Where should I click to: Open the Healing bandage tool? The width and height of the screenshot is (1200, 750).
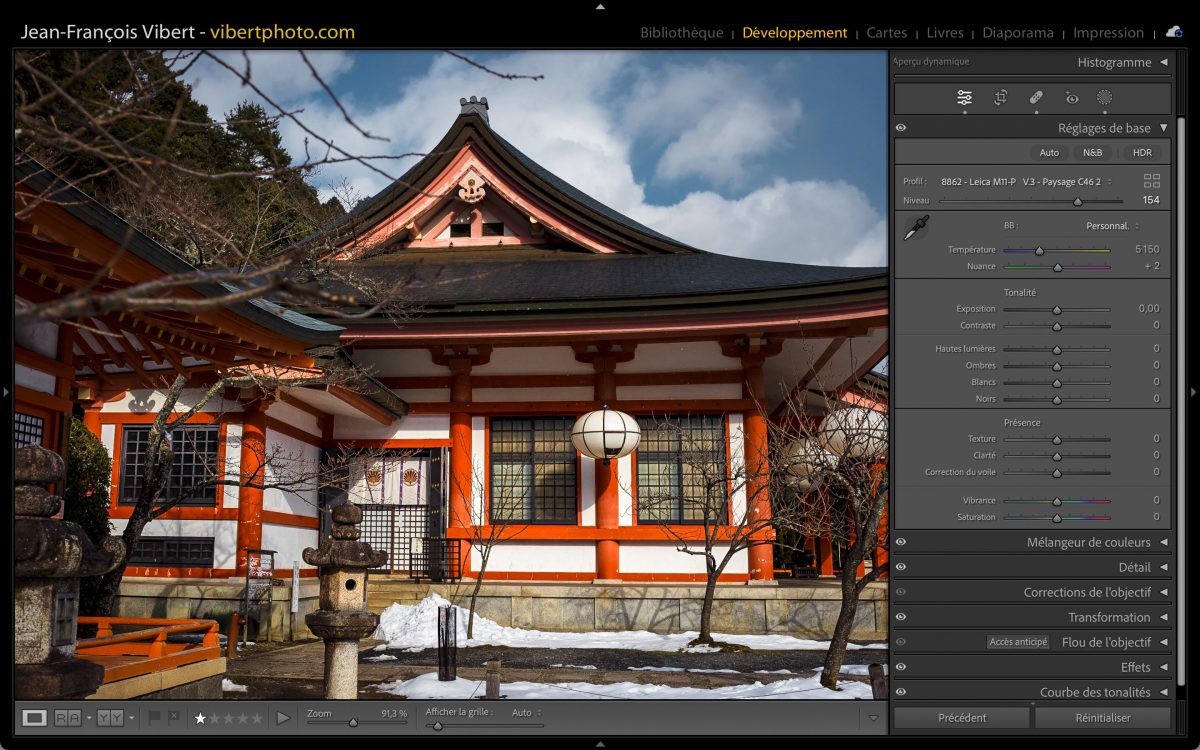pyautogui.click(x=1036, y=98)
